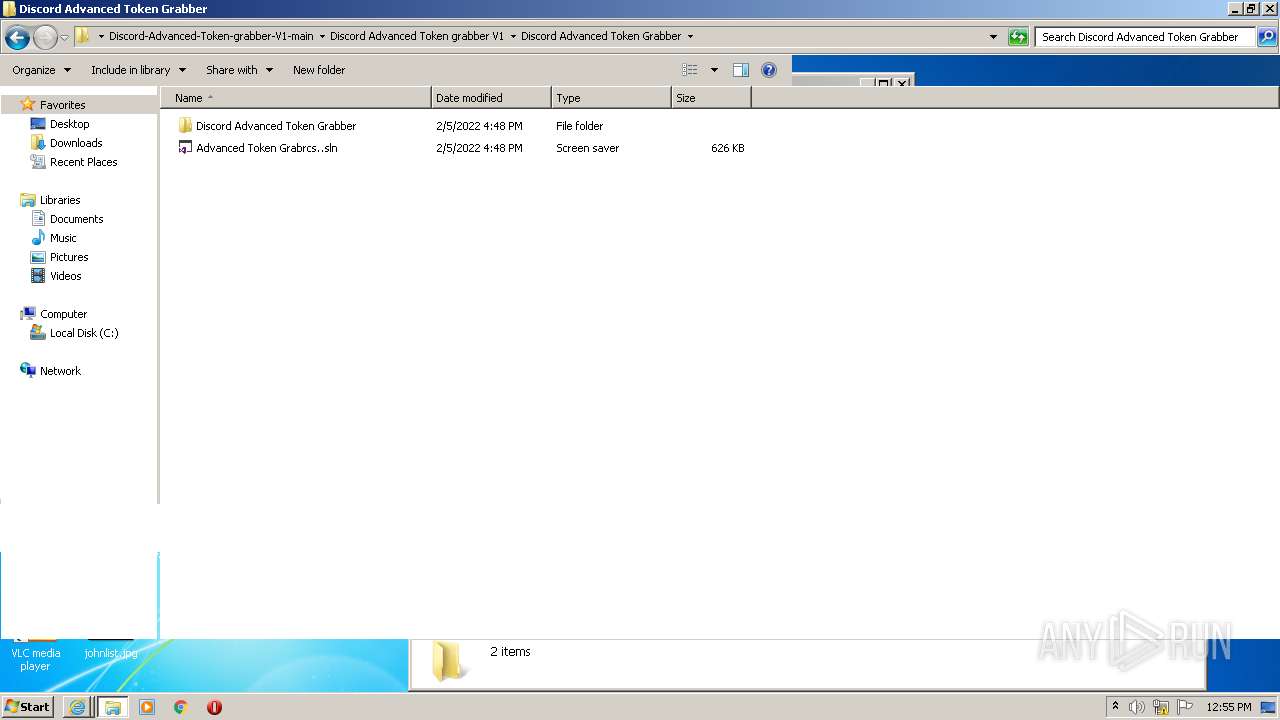Click the yellow folder icon in file list

(x=185, y=126)
